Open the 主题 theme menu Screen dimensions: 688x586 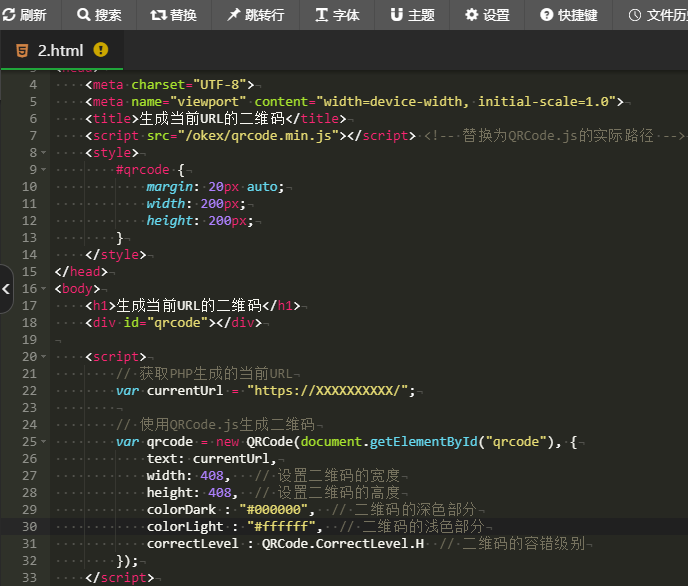(x=412, y=15)
